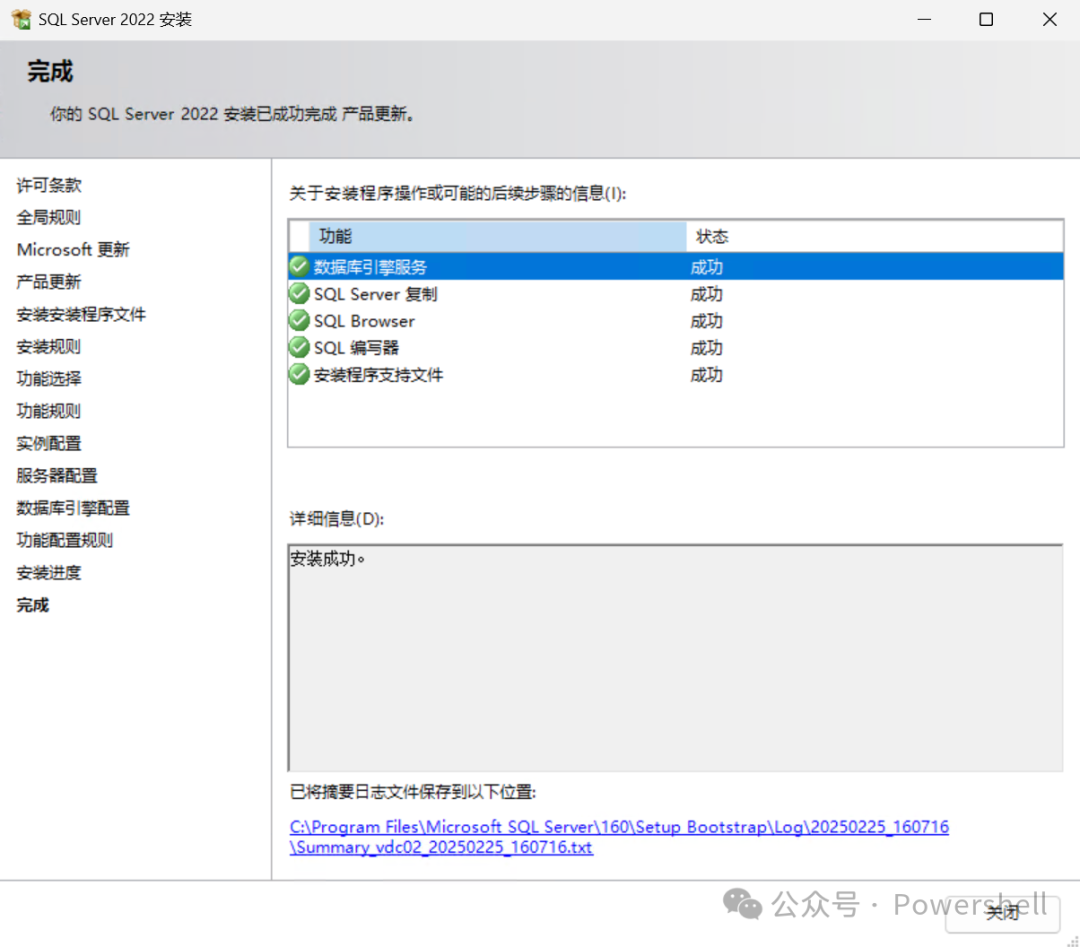Select the 功能规则 step
Screen dimensions: 1080x947
coord(49,411)
